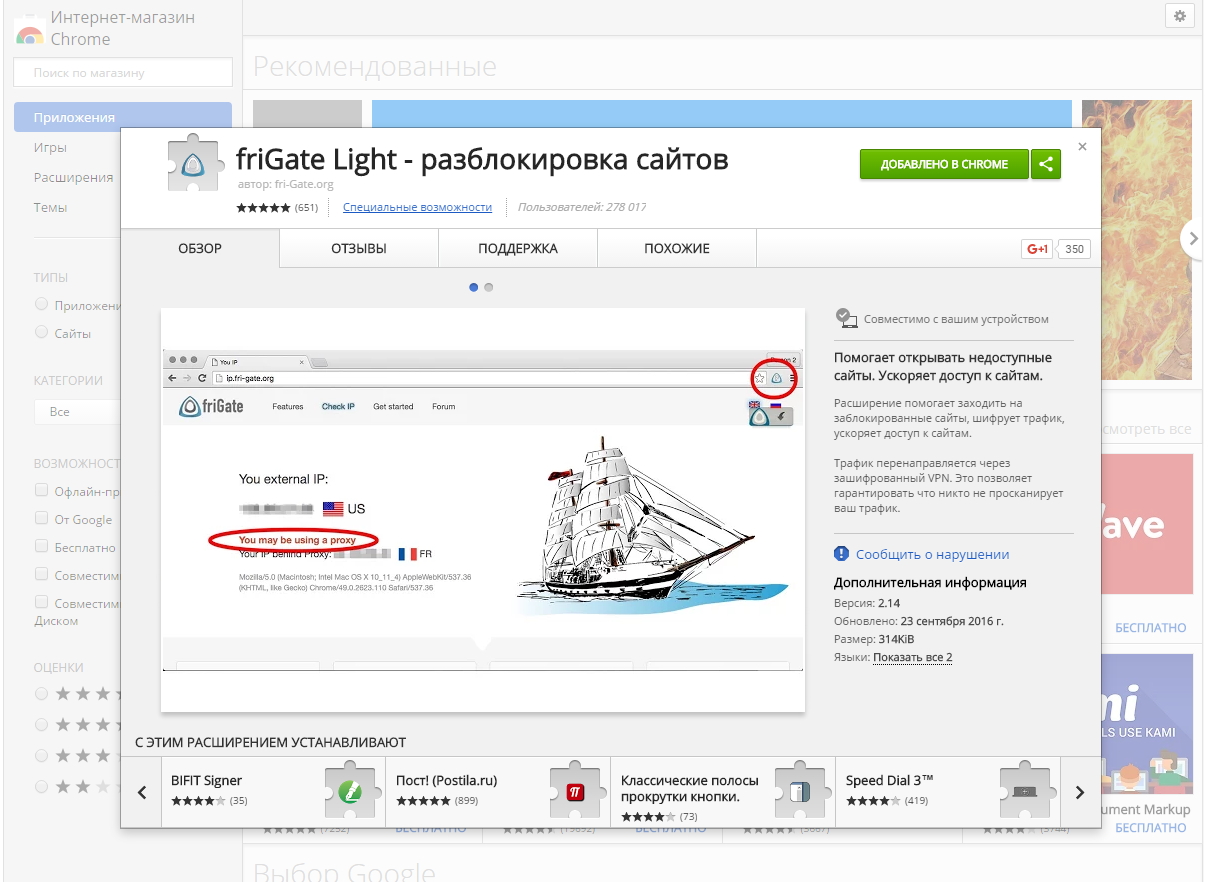This screenshot has width=1219, height=882.
Task: Enable the Офлайн feature checkbox
Action: coord(41,490)
